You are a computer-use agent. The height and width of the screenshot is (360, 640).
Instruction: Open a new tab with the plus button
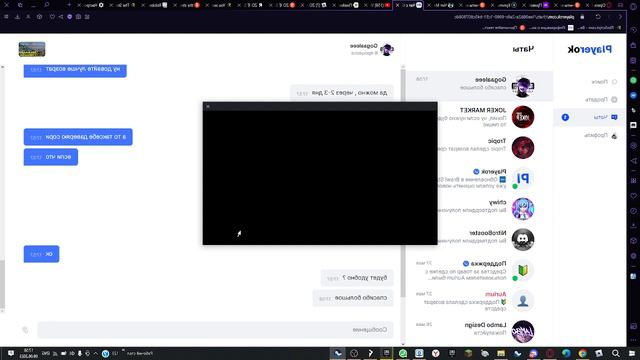pos(69,5)
